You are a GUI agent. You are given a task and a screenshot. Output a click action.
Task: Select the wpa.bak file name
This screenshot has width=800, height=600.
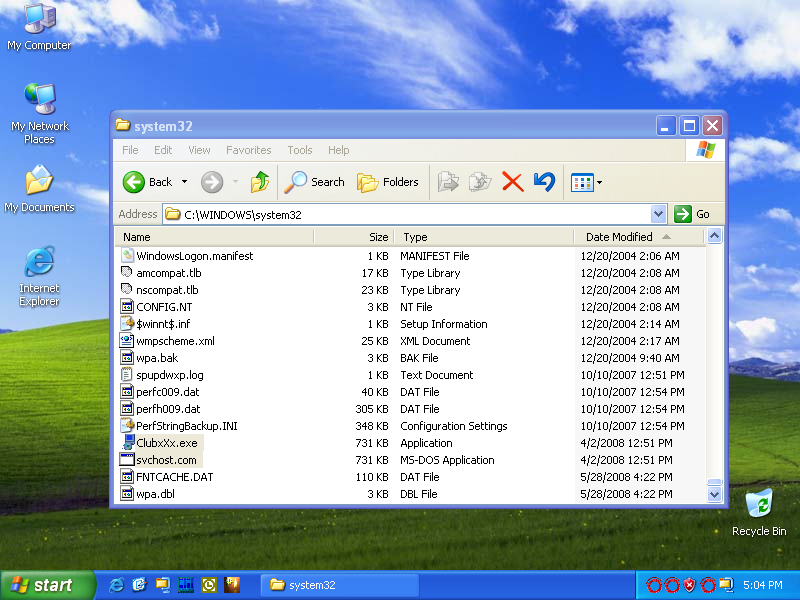(x=157, y=358)
